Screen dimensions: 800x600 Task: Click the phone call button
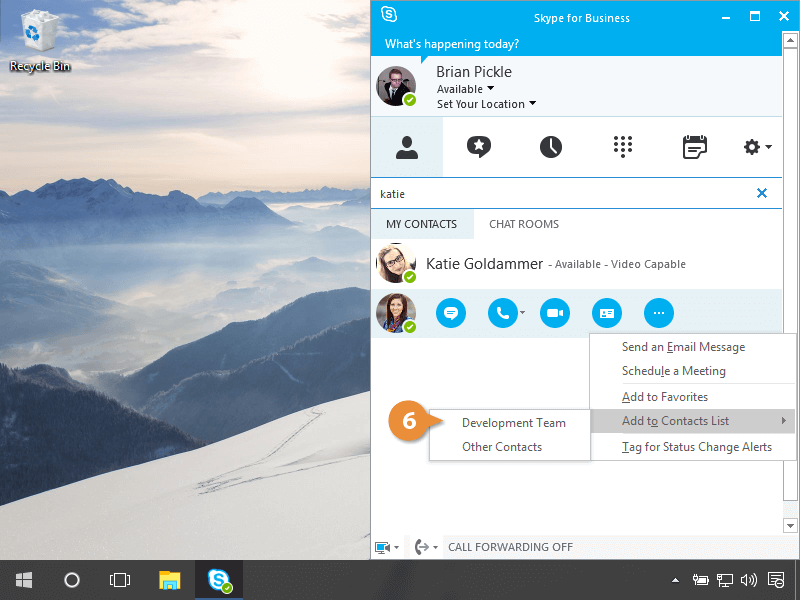tap(502, 313)
